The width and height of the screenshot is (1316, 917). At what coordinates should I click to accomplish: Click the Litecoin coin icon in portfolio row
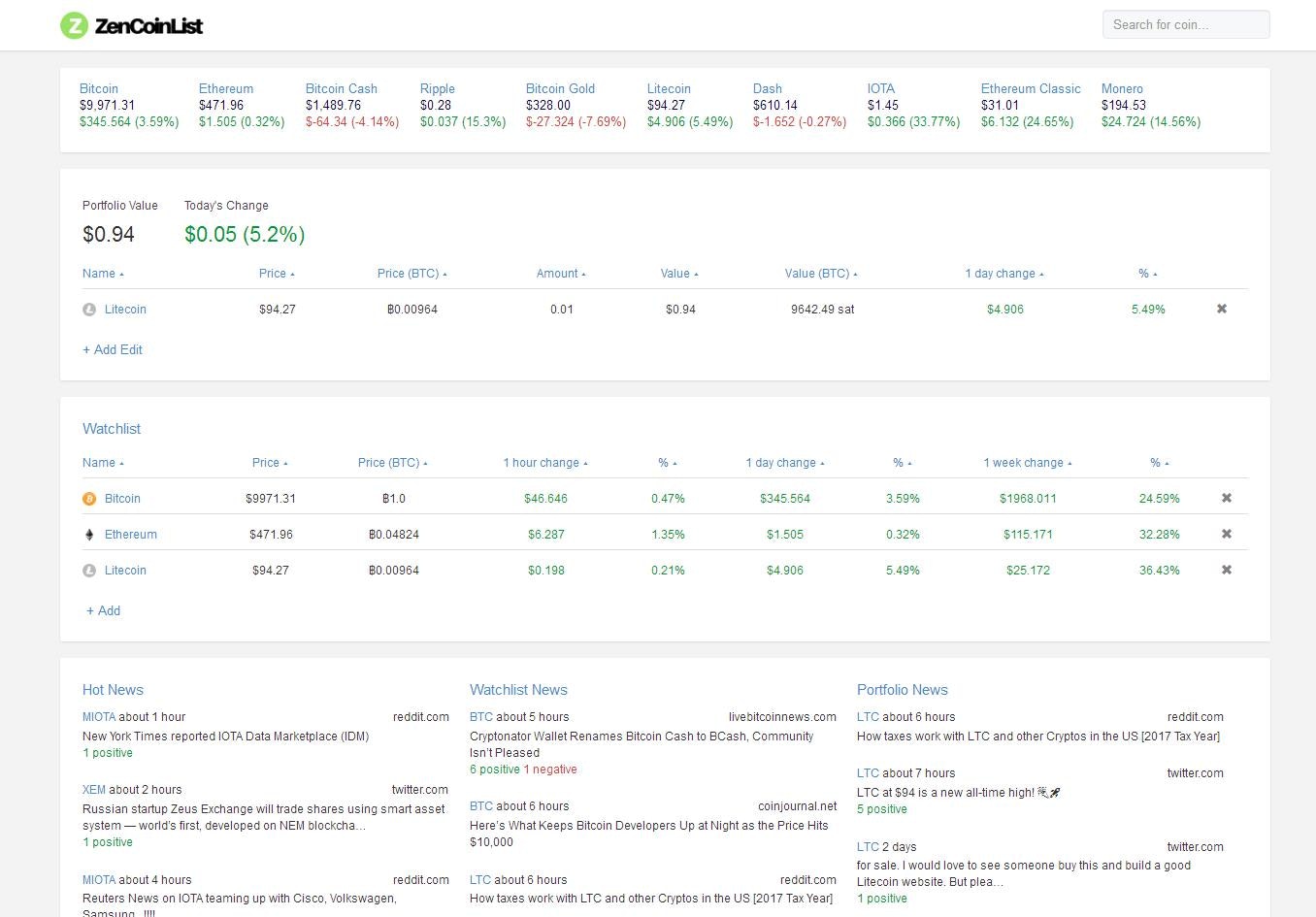pos(89,310)
